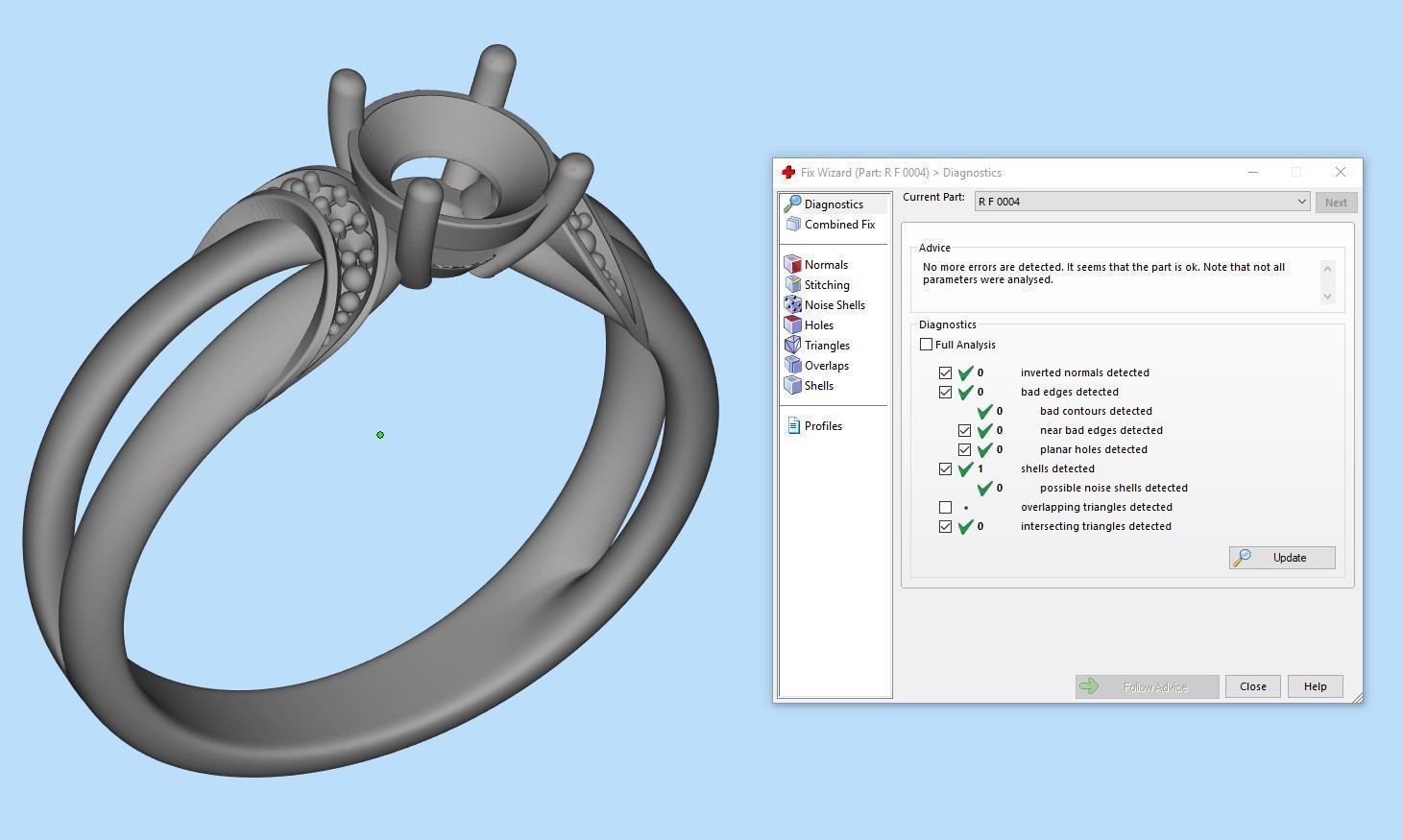1403x840 pixels.
Task: Open the Holes fix icon
Action: click(x=792, y=324)
